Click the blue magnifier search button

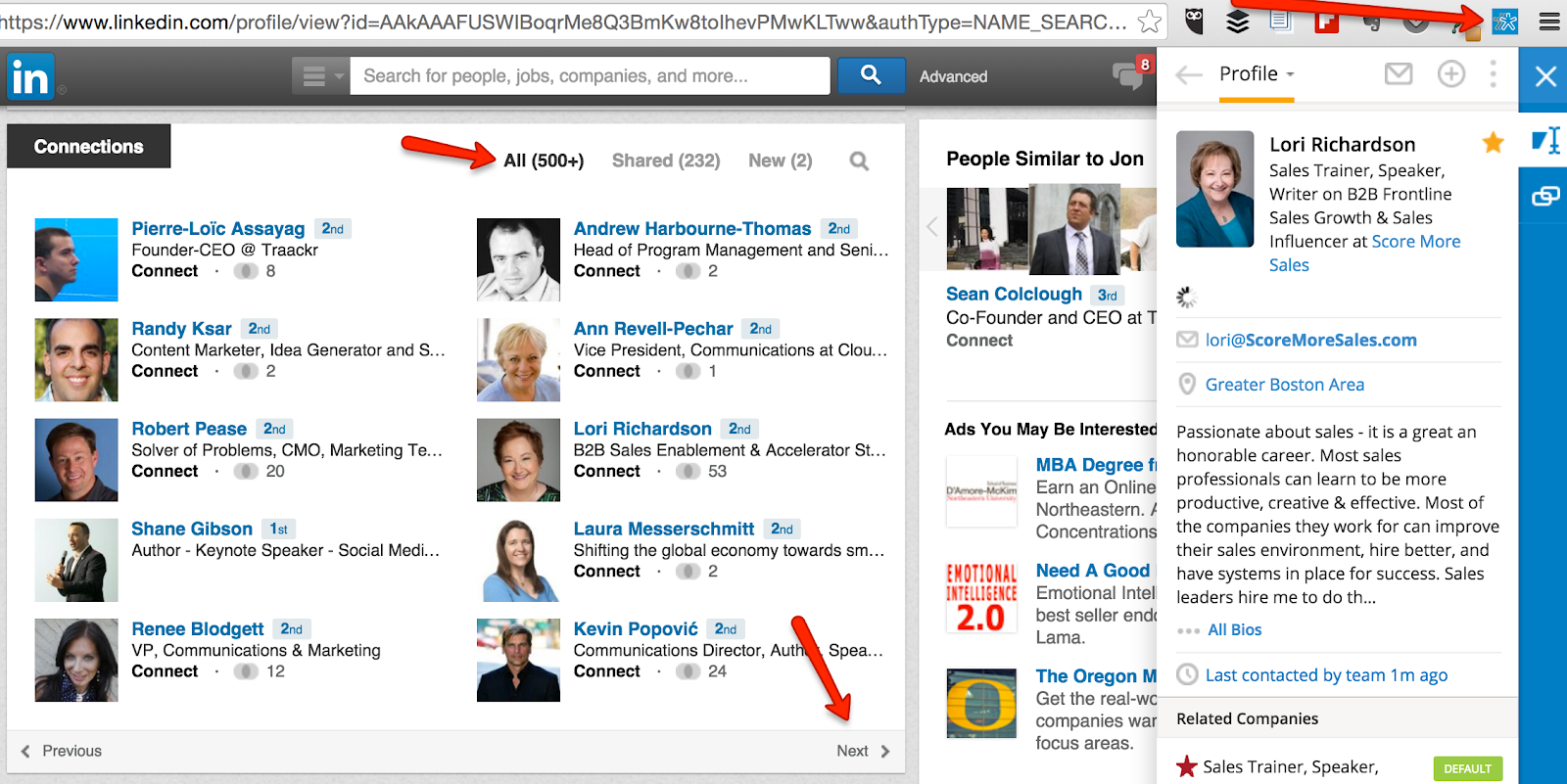[x=871, y=75]
